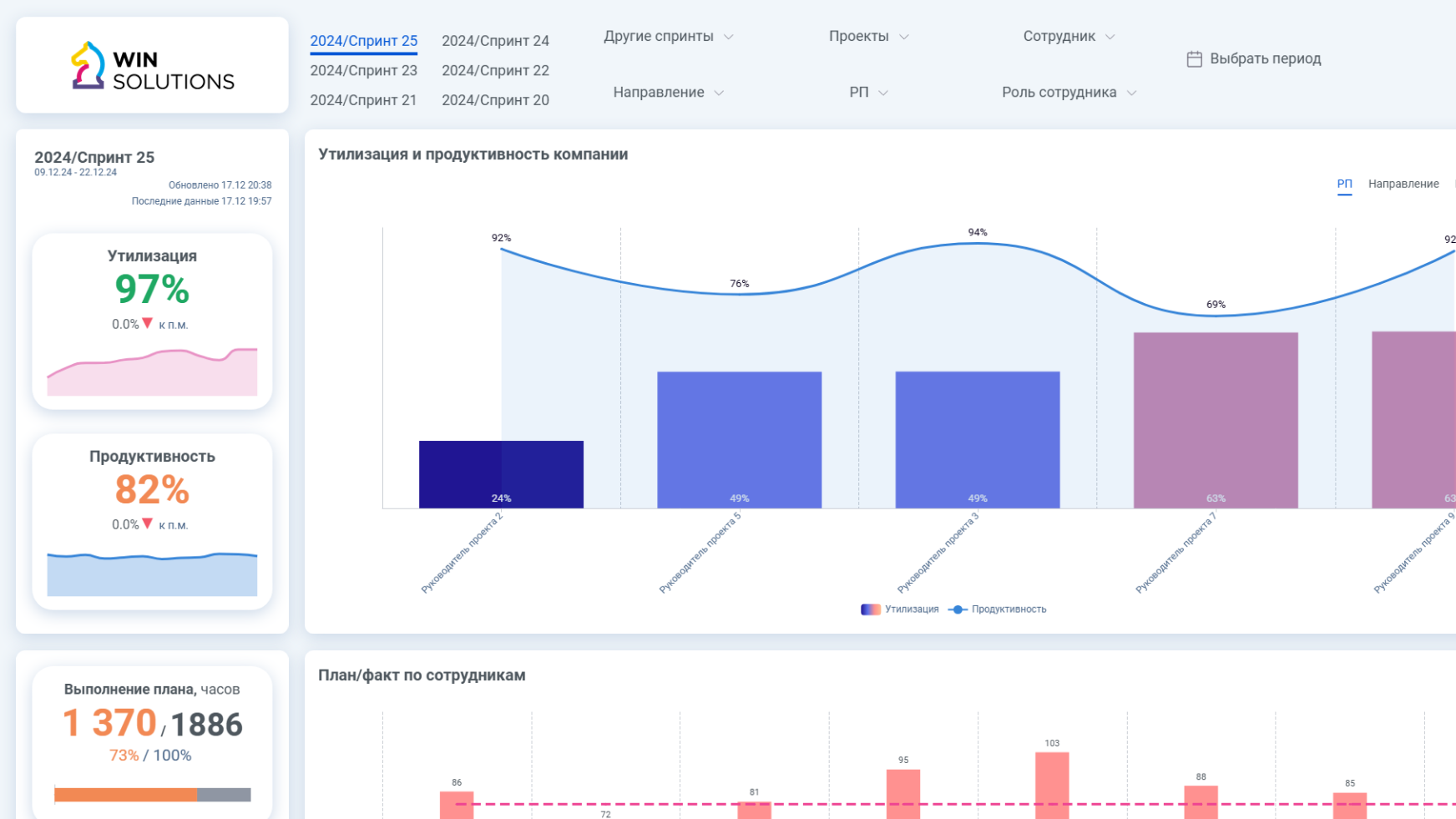Click the 1 370 hours fact value
The width and height of the screenshot is (1456, 819).
tap(109, 723)
